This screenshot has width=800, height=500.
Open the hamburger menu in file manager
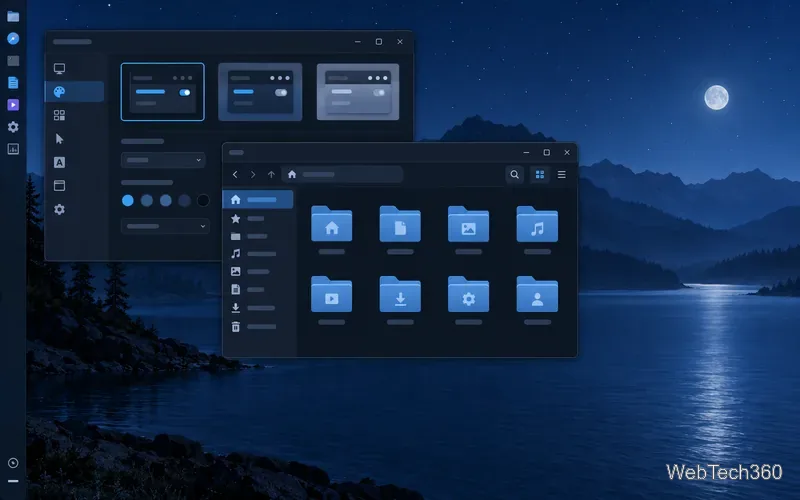pos(562,174)
